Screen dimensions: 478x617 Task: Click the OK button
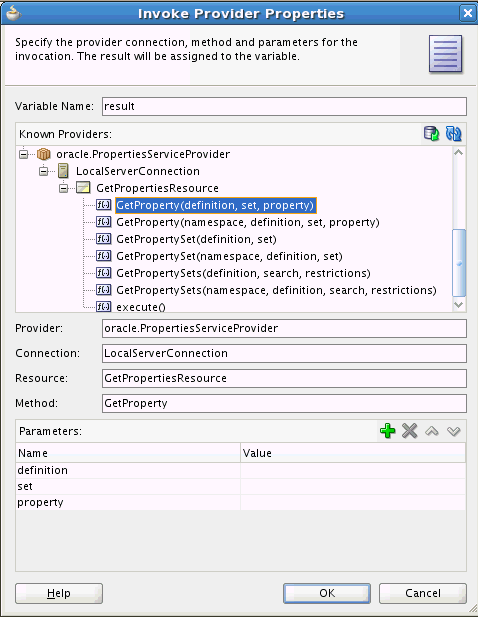[x=327, y=593]
